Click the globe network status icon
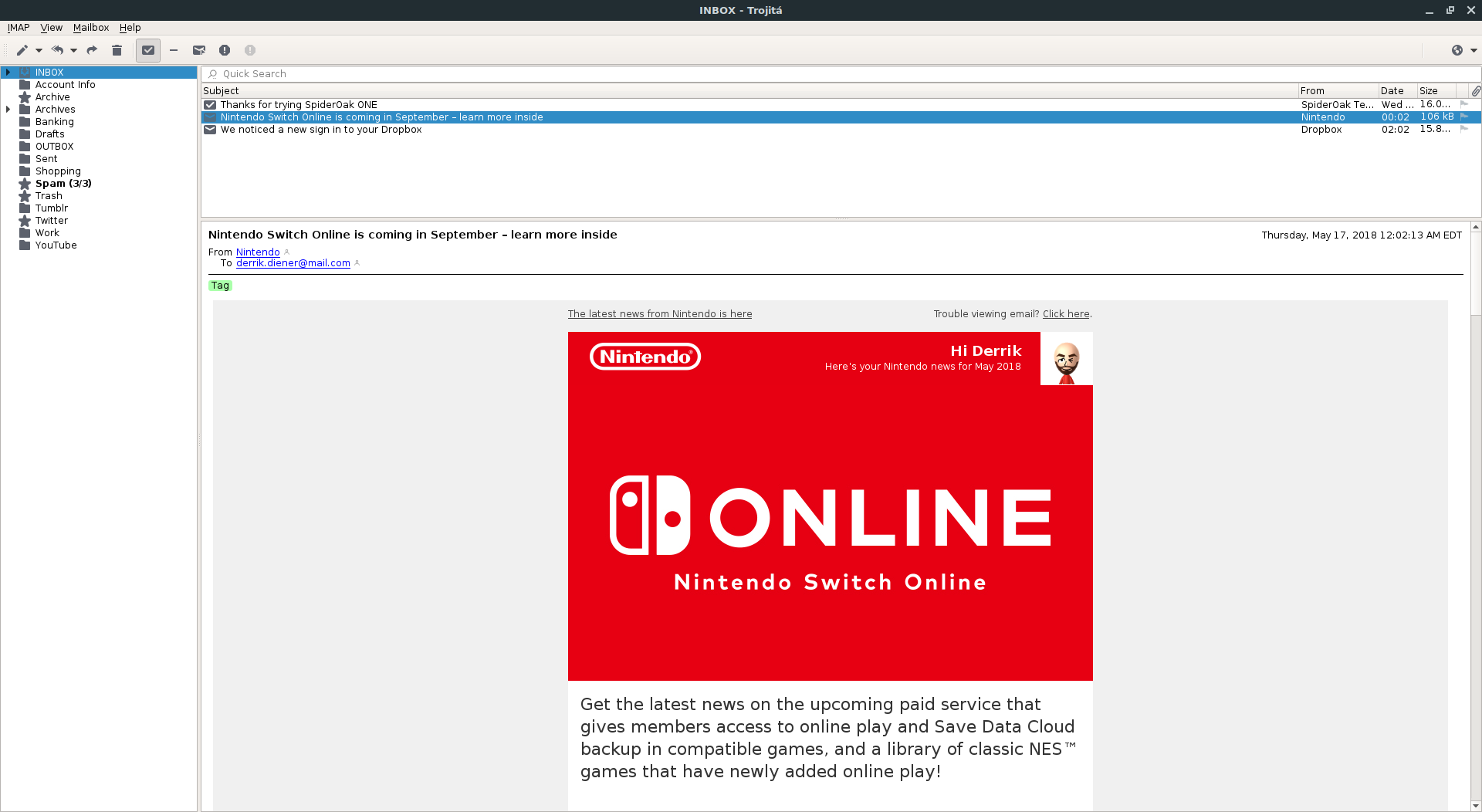This screenshot has width=1482, height=812. click(x=1457, y=50)
